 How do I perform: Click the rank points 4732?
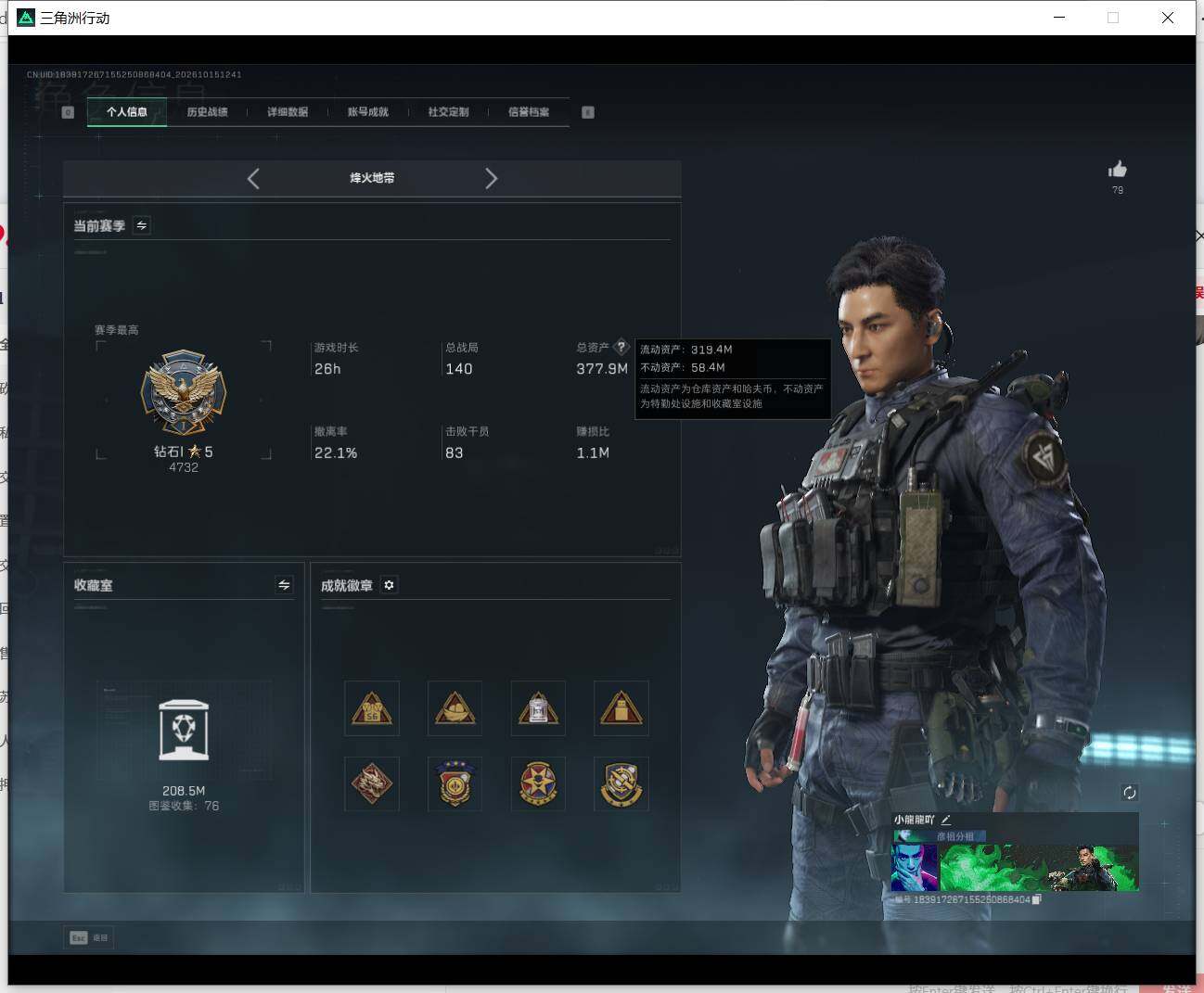coord(184,467)
